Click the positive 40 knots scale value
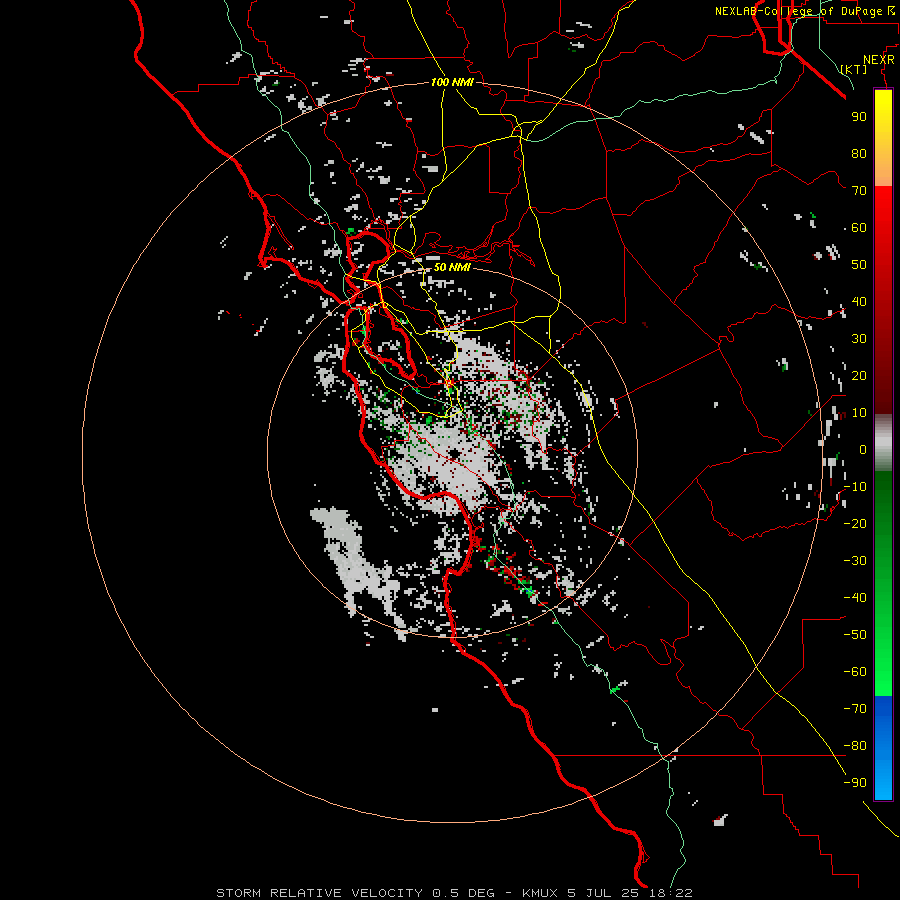 (859, 302)
